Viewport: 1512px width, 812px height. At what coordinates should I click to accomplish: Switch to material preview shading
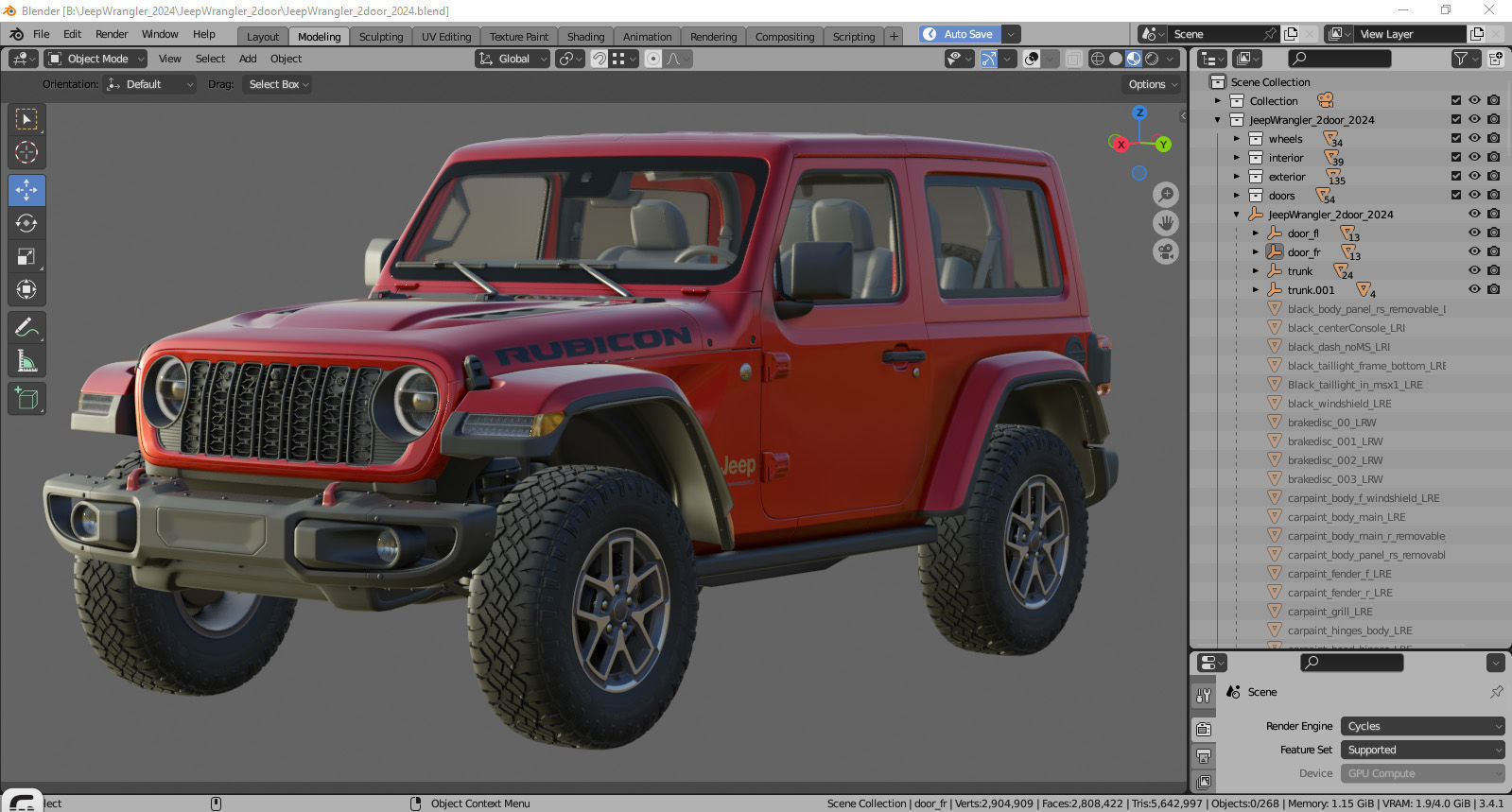point(1134,59)
